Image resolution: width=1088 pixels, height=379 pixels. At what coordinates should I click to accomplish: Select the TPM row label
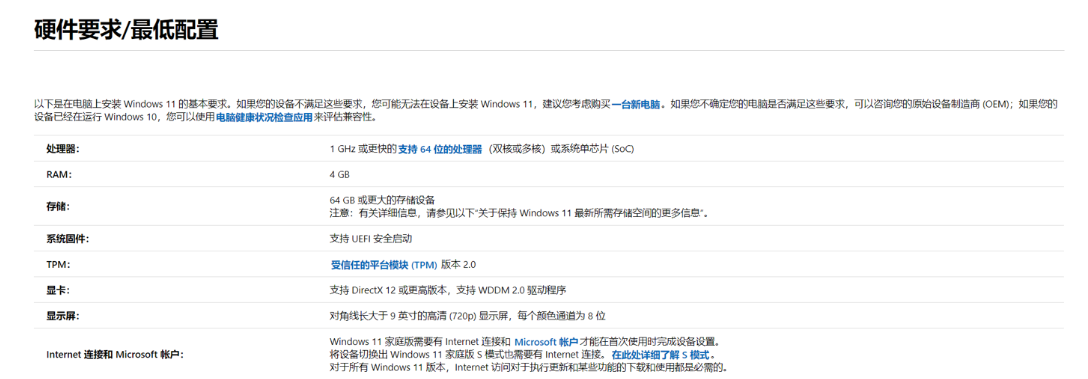(x=59, y=264)
